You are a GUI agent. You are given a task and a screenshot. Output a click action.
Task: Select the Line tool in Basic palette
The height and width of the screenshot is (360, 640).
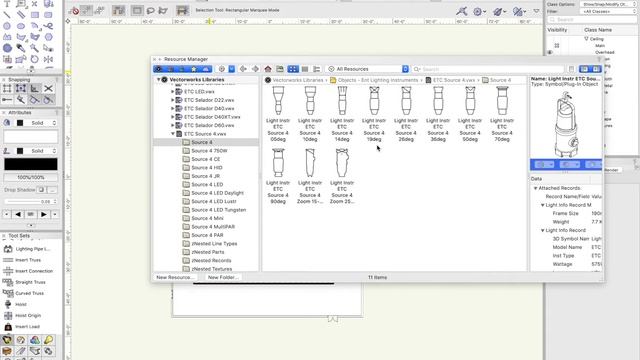pyautogui.click(x=7, y=15)
